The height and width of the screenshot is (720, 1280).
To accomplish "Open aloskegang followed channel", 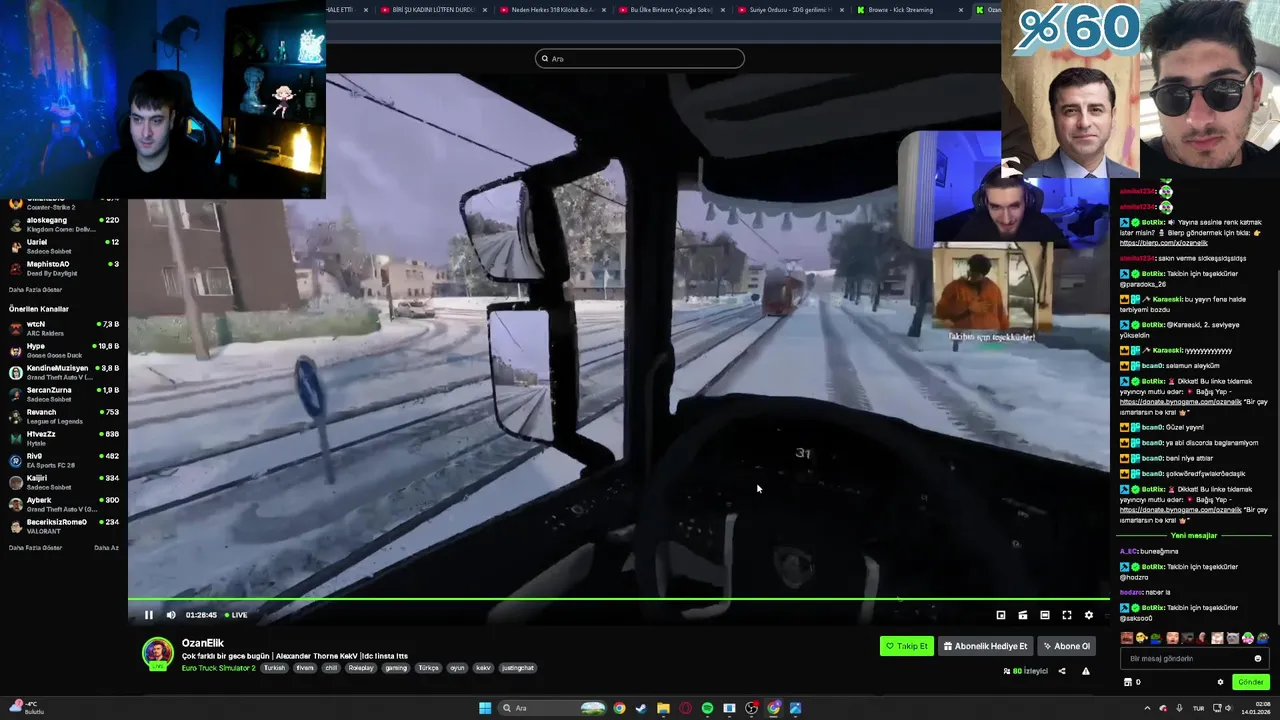I will click(64, 224).
